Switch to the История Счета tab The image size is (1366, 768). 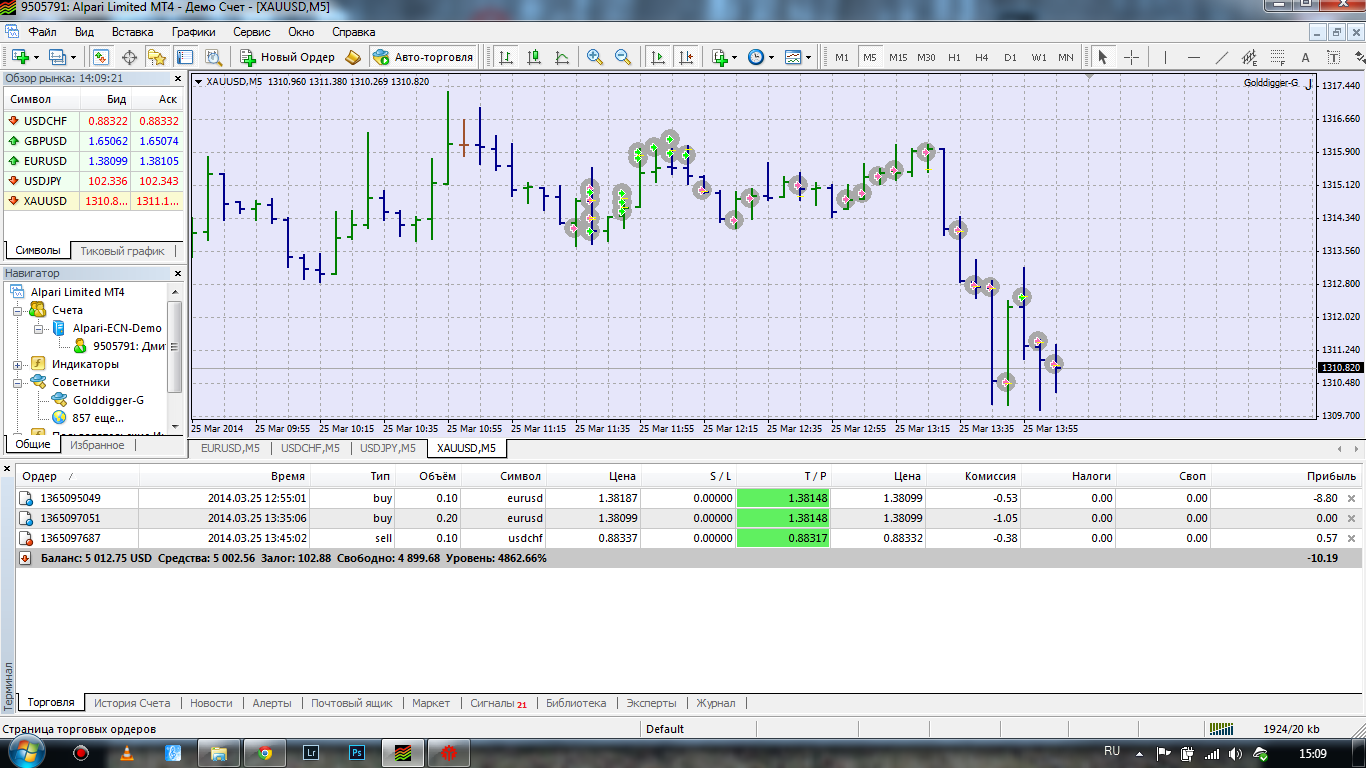(132, 703)
